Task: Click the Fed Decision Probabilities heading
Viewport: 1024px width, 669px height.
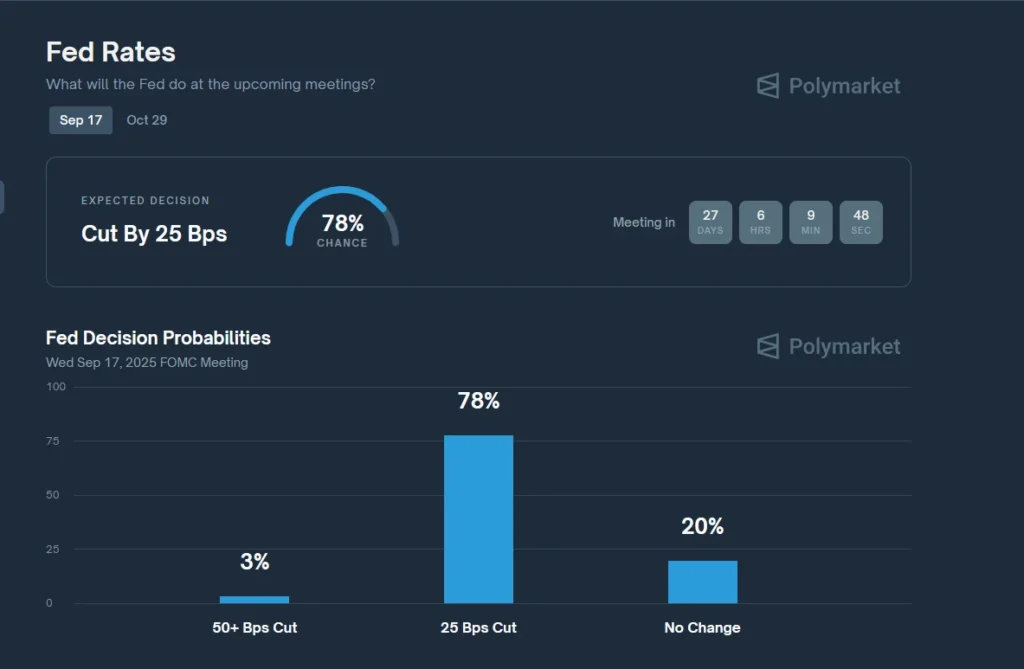Action: tap(158, 338)
